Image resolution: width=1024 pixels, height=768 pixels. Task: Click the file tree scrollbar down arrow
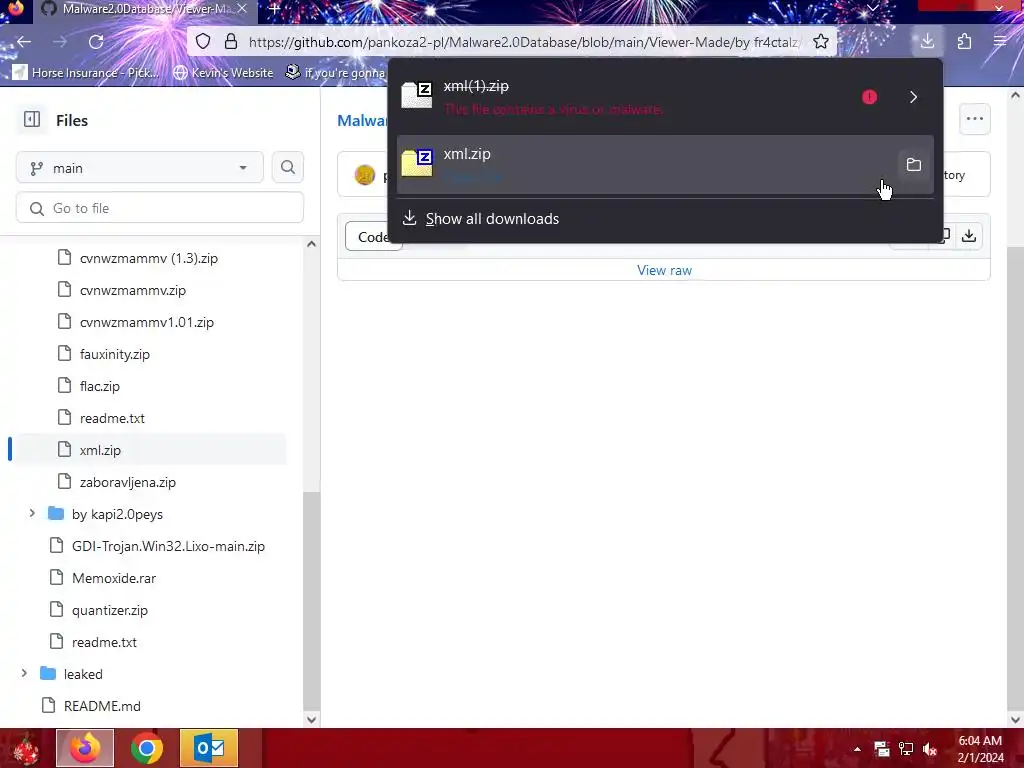(312, 720)
